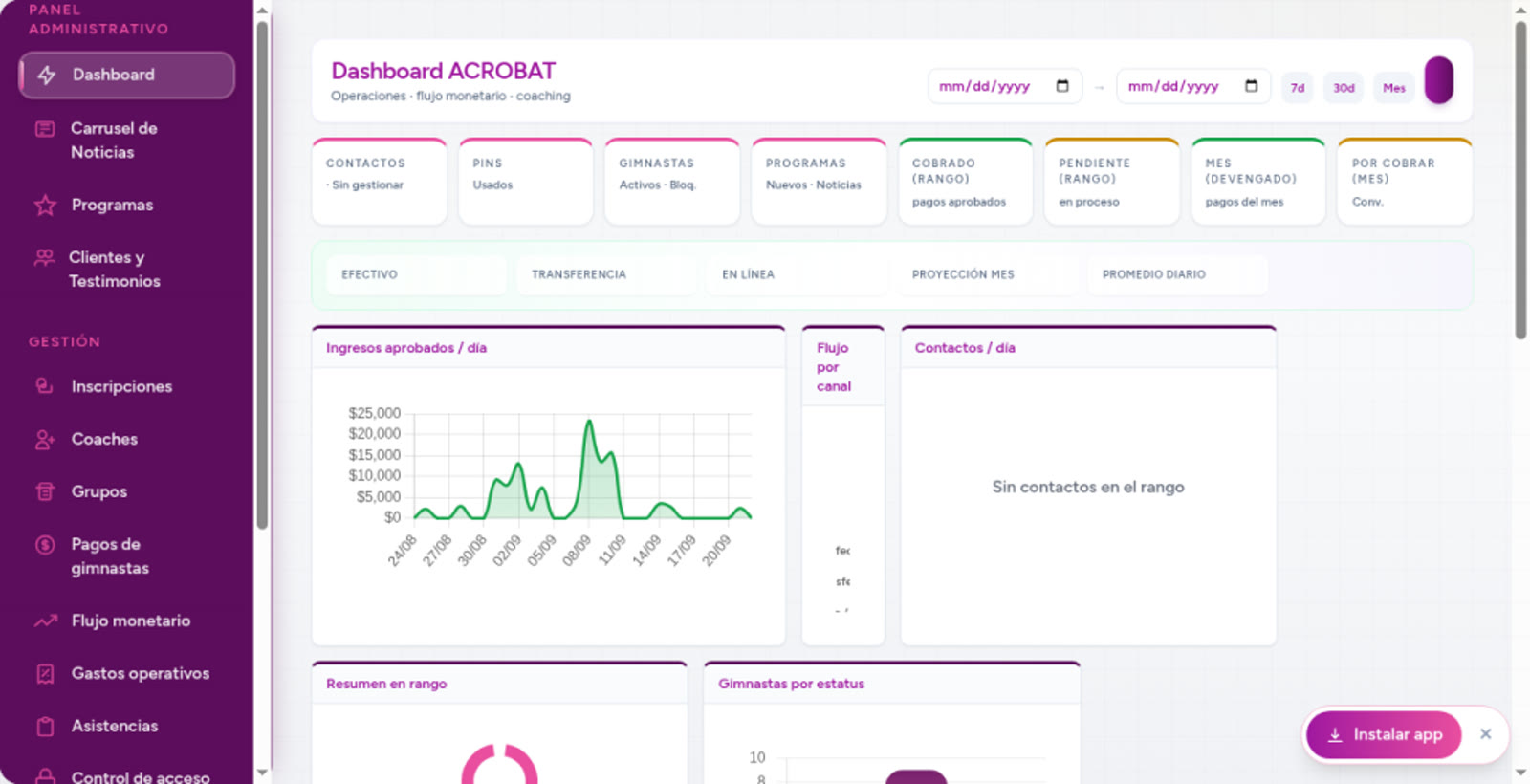The height and width of the screenshot is (784, 1530).
Task: Select the 7d range chip
Action: (x=1298, y=88)
